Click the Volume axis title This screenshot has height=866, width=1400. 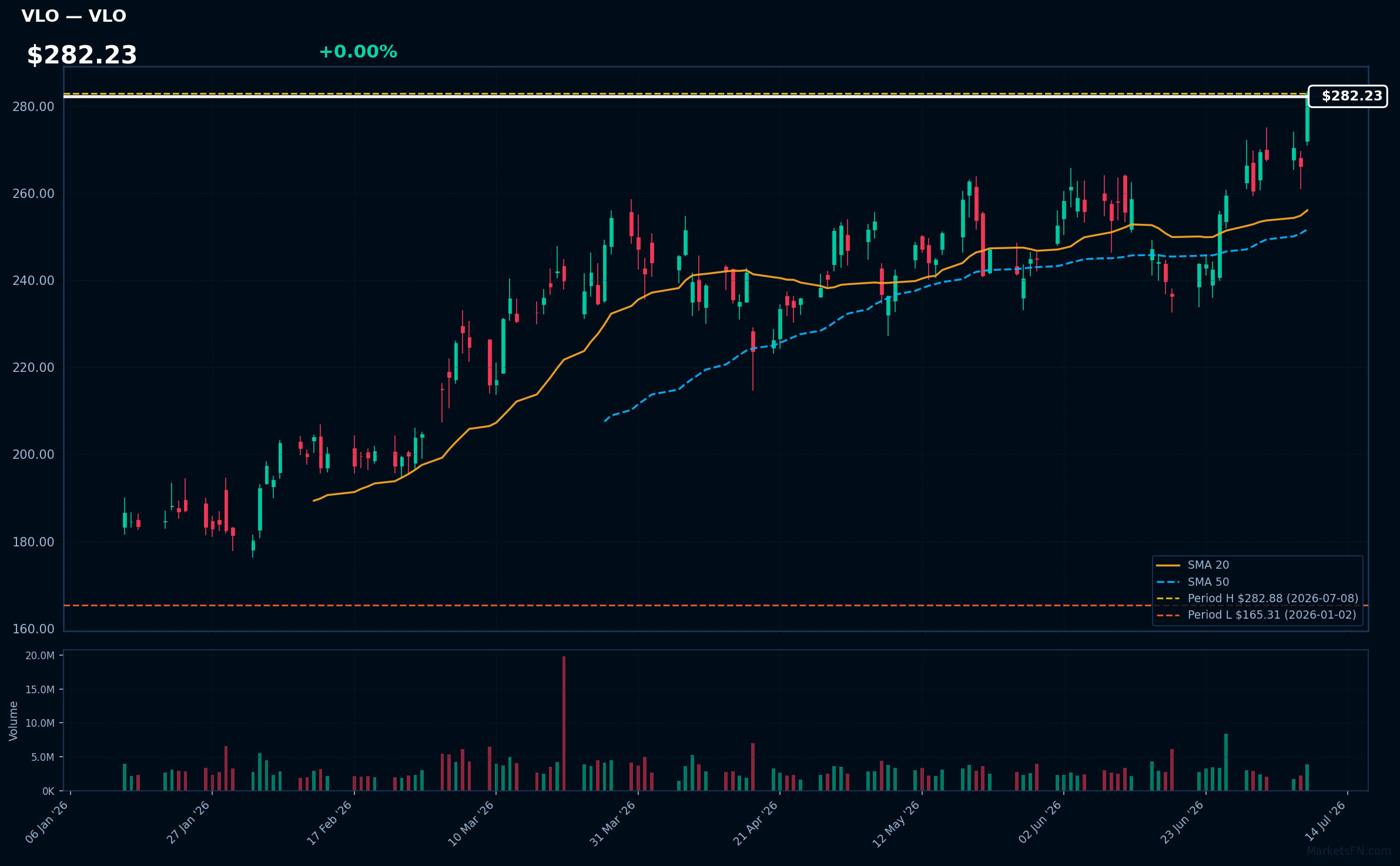(14, 721)
